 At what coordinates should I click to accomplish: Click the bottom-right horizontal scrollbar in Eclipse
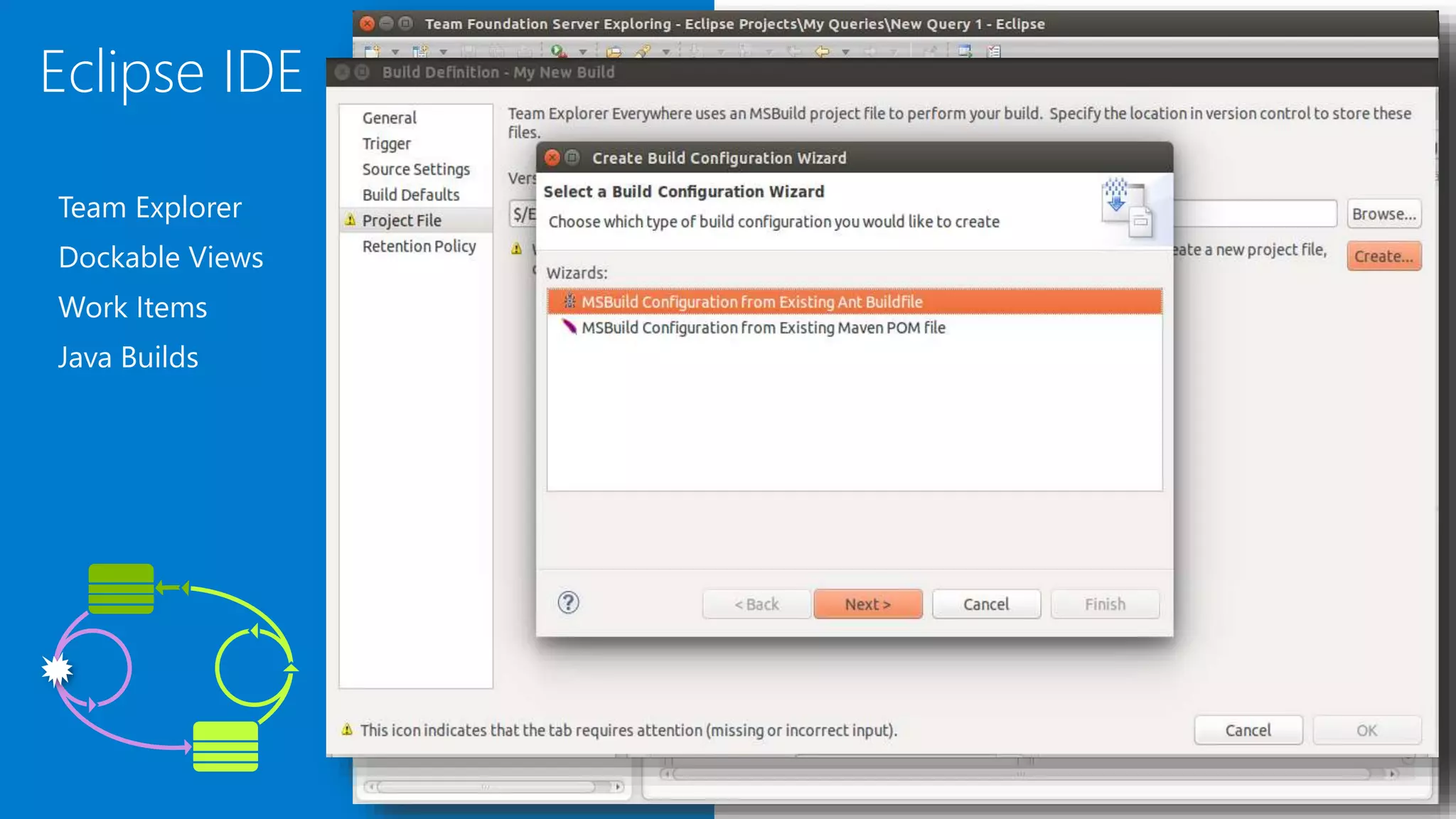coord(1029,773)
